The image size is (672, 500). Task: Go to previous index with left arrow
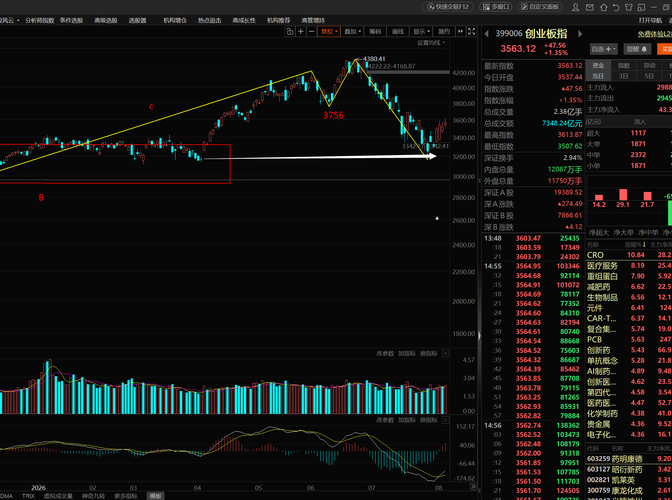click(x=487, y=33)
